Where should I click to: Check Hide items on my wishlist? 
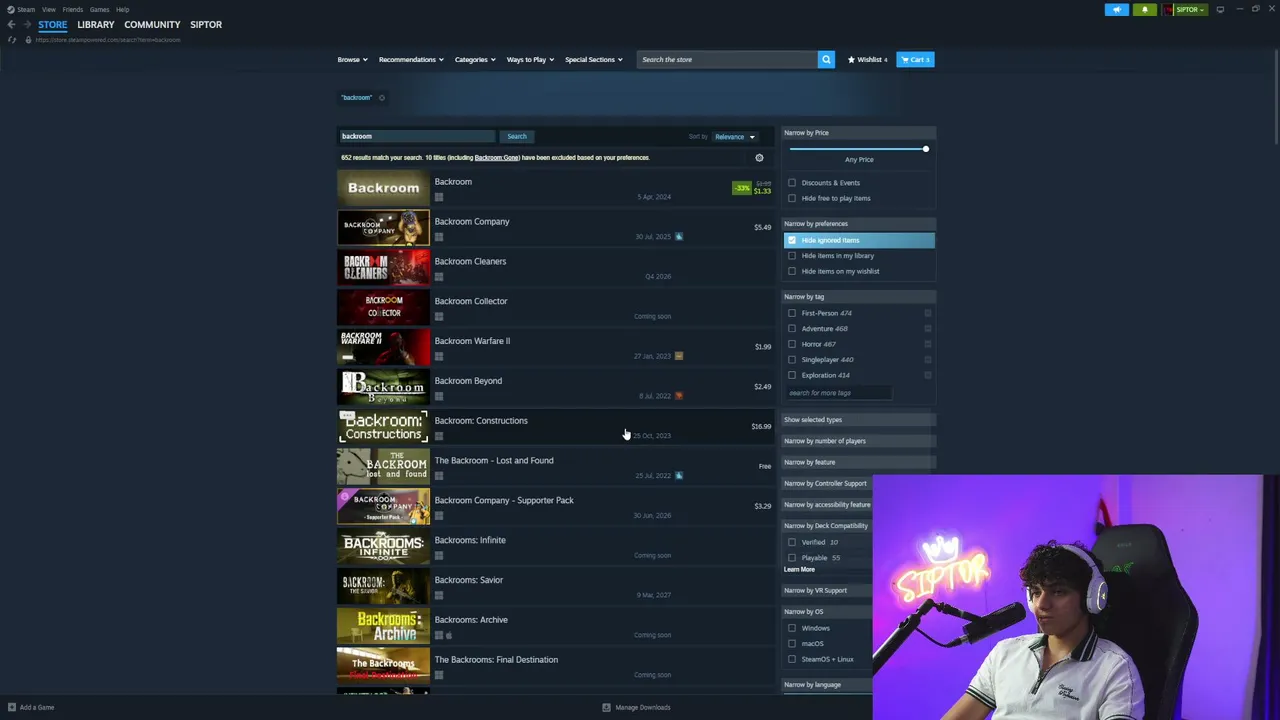pyautogui.click(x=792, y=271)
